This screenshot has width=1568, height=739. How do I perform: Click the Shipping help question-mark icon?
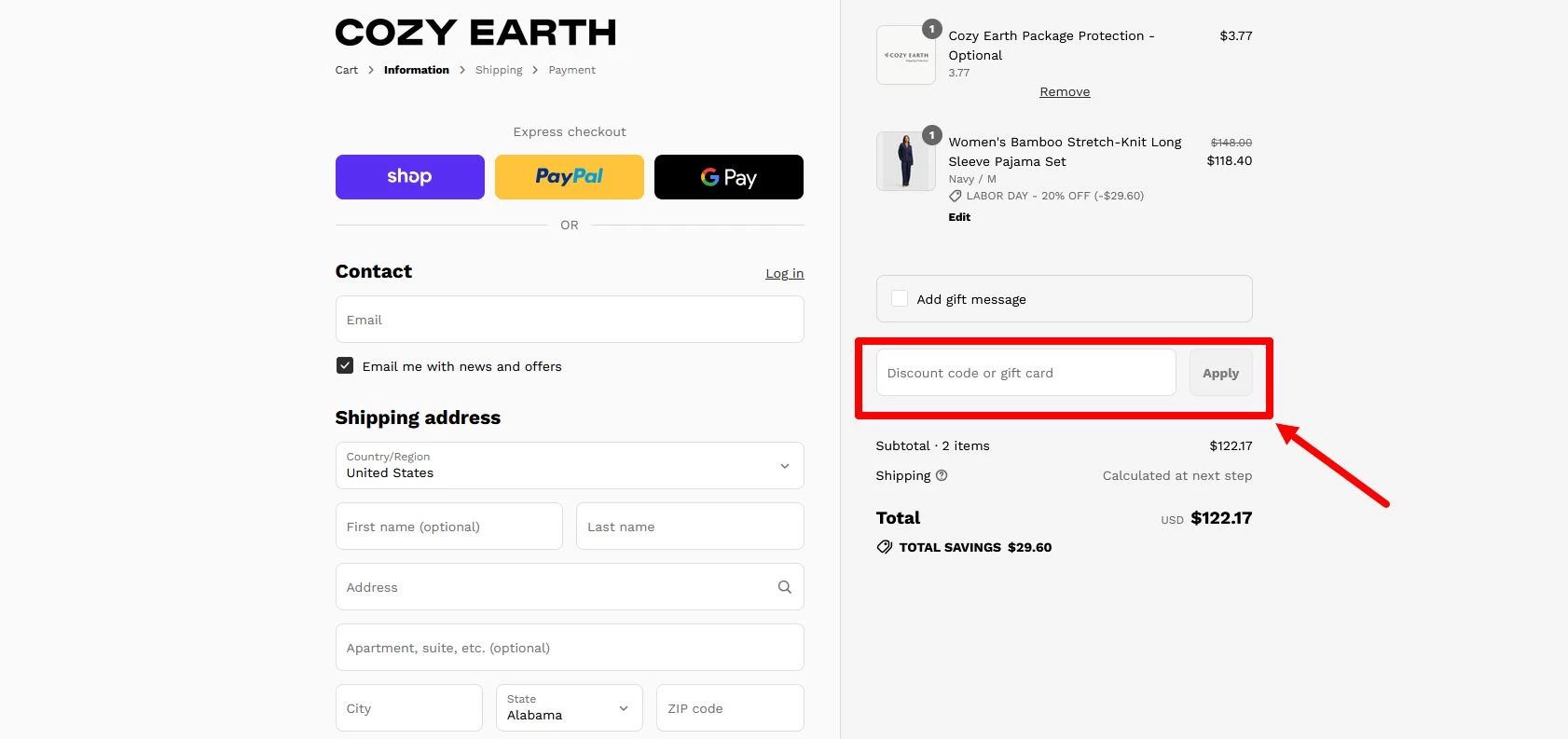click(x=942, y=475)
